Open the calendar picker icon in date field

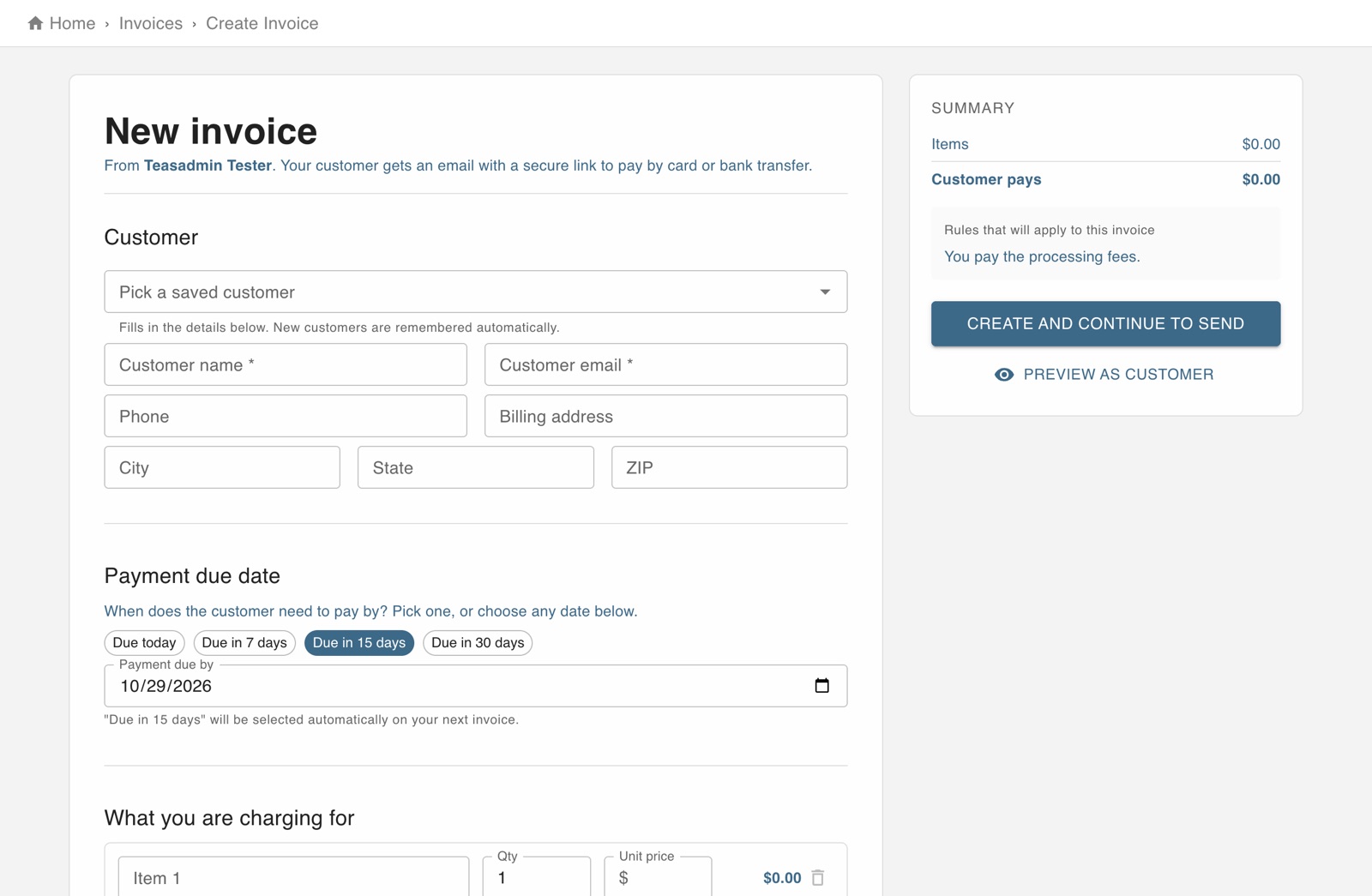[821, 685]
